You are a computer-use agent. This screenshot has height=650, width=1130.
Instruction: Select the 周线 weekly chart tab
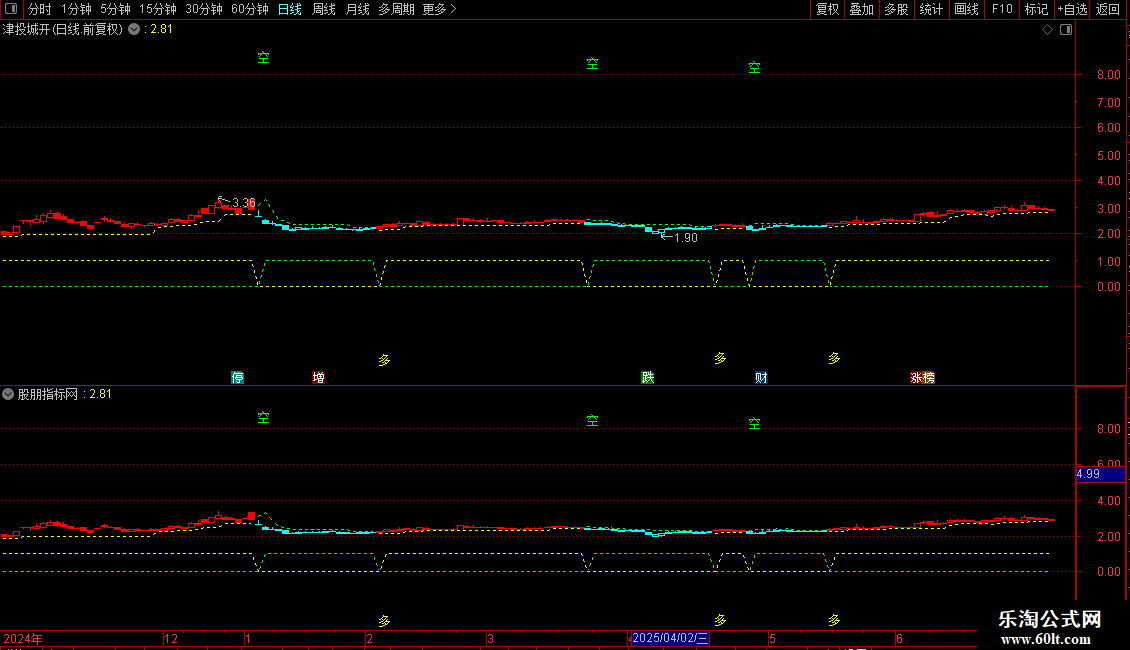point(324,9)
